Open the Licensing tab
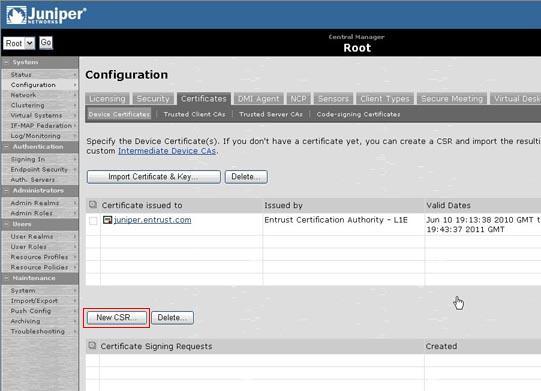The image size is (541, 391). [x=107, y=99]
